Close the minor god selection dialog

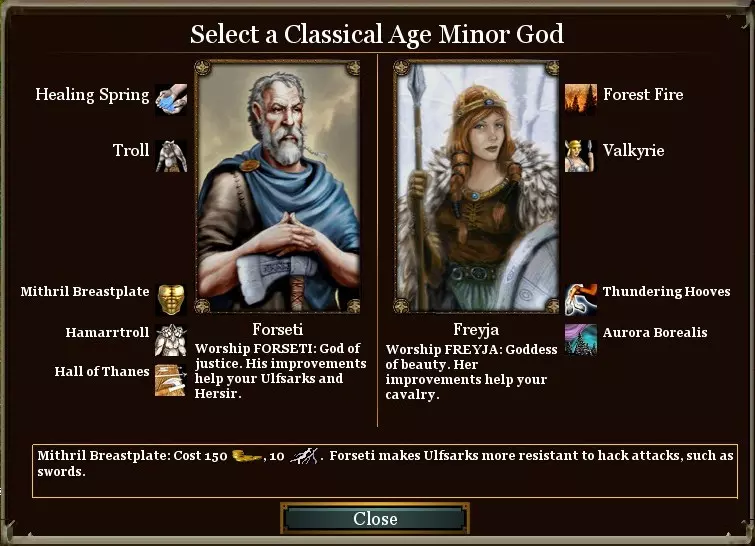(375, 519)
